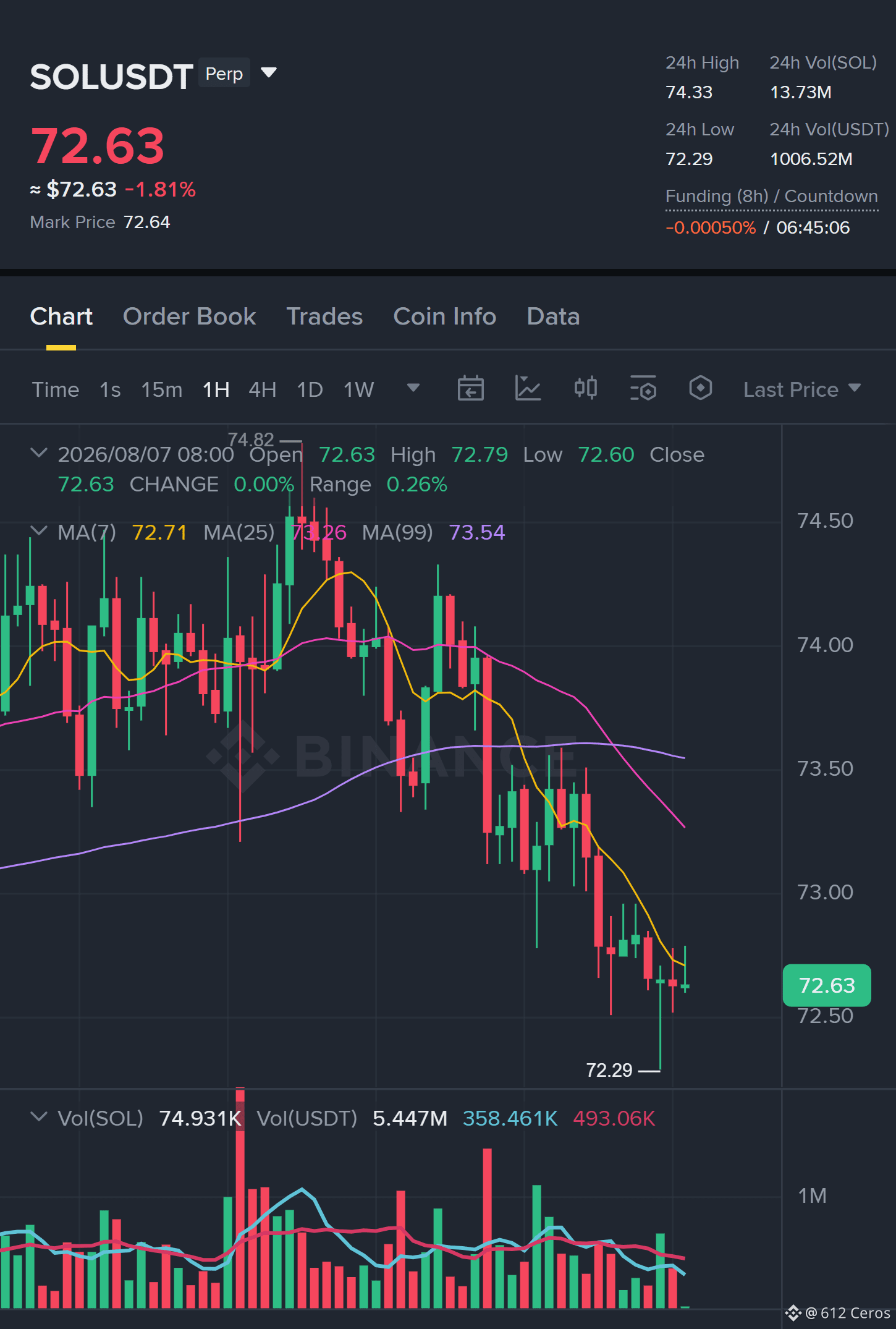The image size is (896, 1329).
Task: Click the current price tag 72.63 on axis
Action: click(x=827, y=985)
